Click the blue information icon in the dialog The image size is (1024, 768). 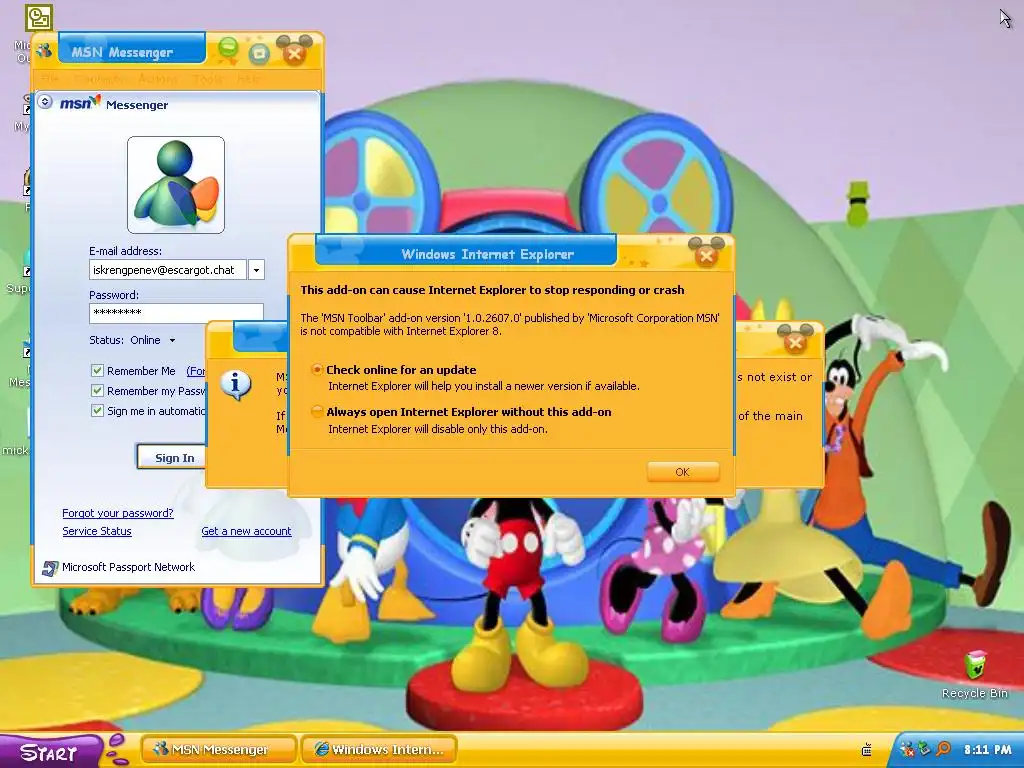[236, 384]
